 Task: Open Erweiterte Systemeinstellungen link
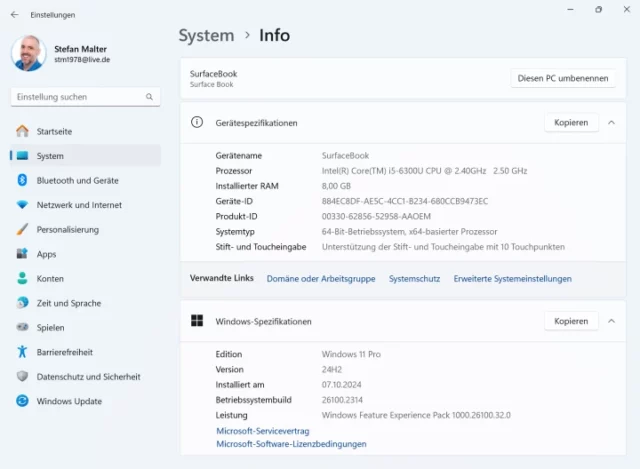513,279
